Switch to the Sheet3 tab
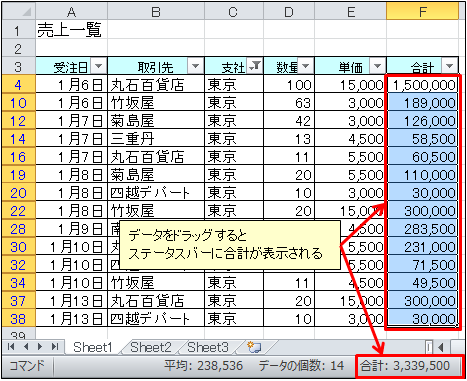 [208, 347]
